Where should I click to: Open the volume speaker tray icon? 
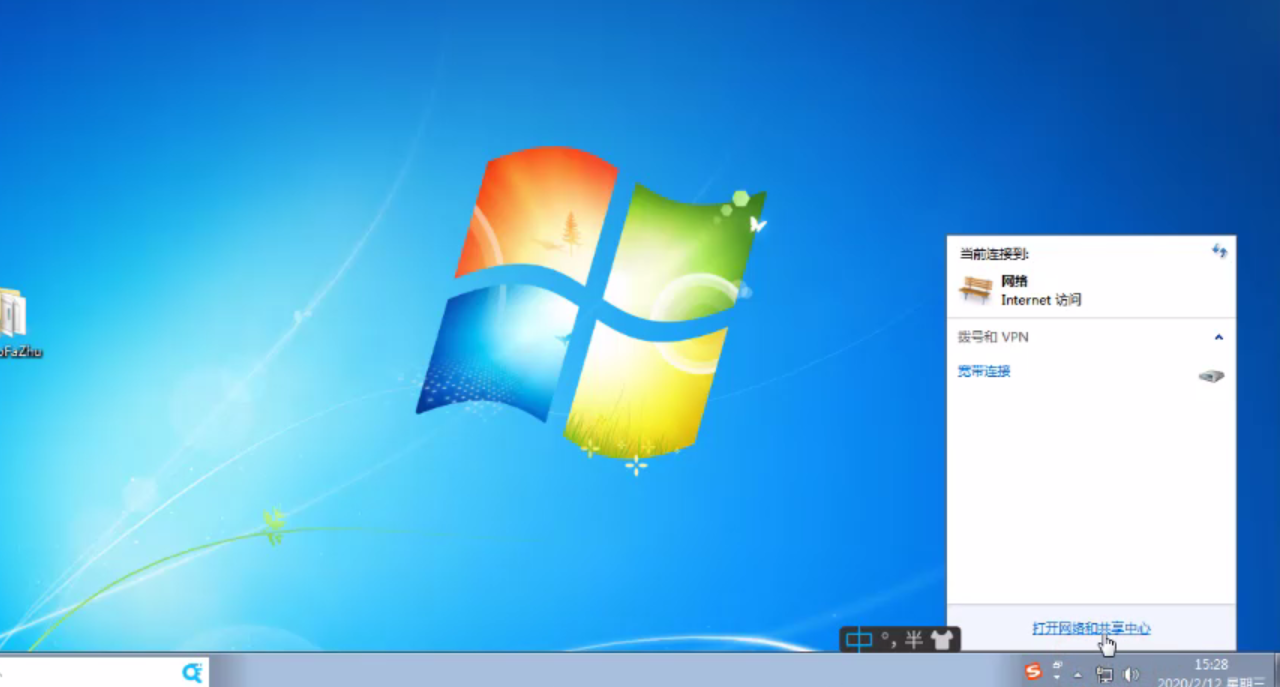(1131, 675)
